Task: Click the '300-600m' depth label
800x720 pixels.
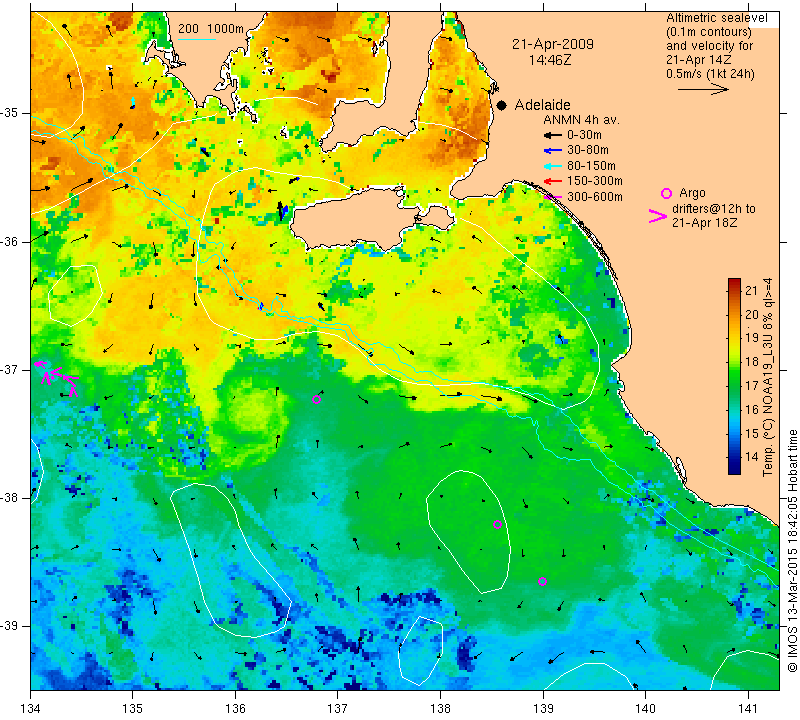Action: point(595,197)
